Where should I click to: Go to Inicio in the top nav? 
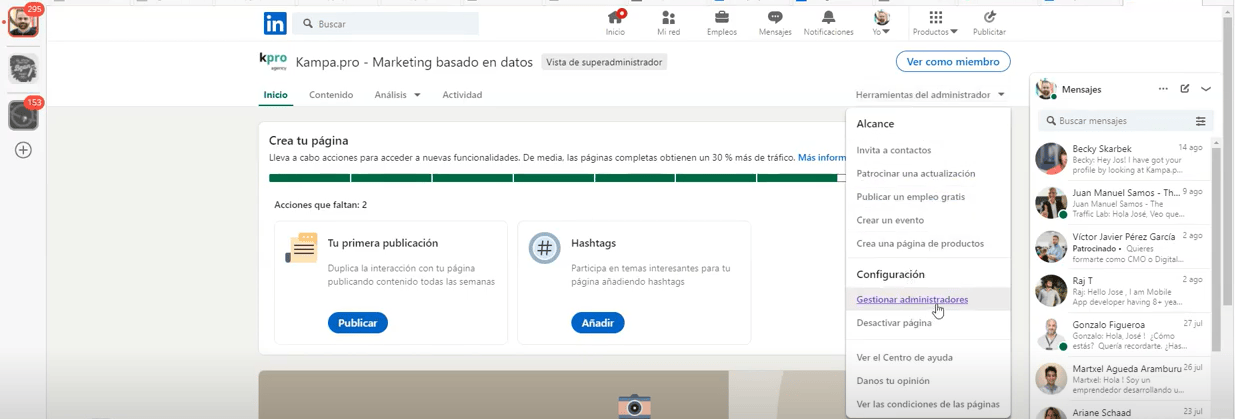point(615,23)
